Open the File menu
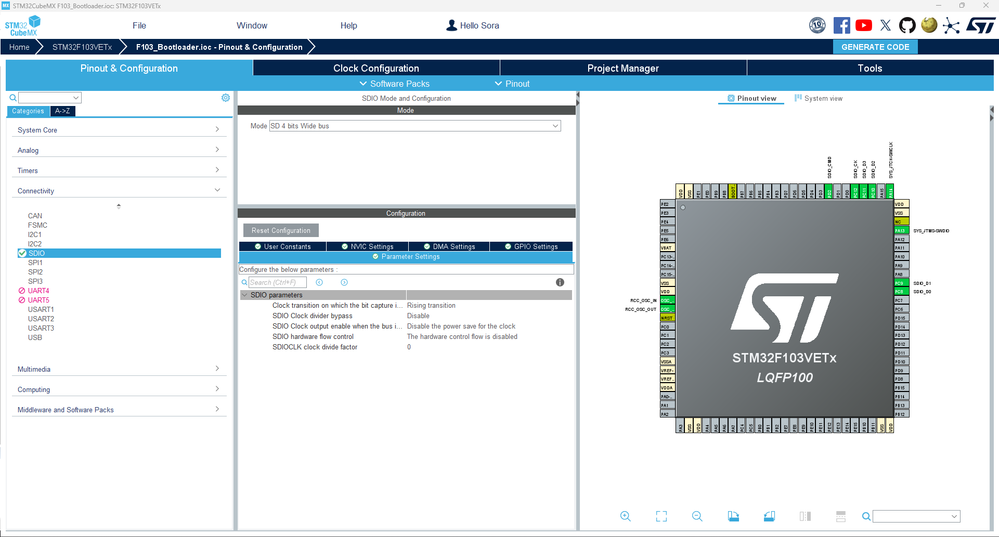Image resolution: width=999 pixels, height=537 pixels. point(139,25)
